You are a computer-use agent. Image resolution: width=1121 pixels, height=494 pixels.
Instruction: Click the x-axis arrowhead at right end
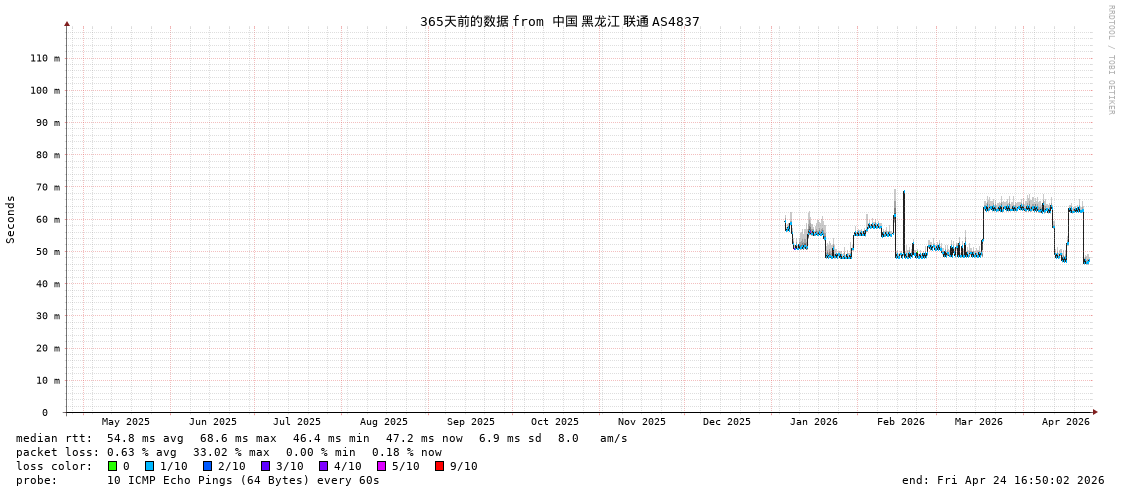[1095, 412]
